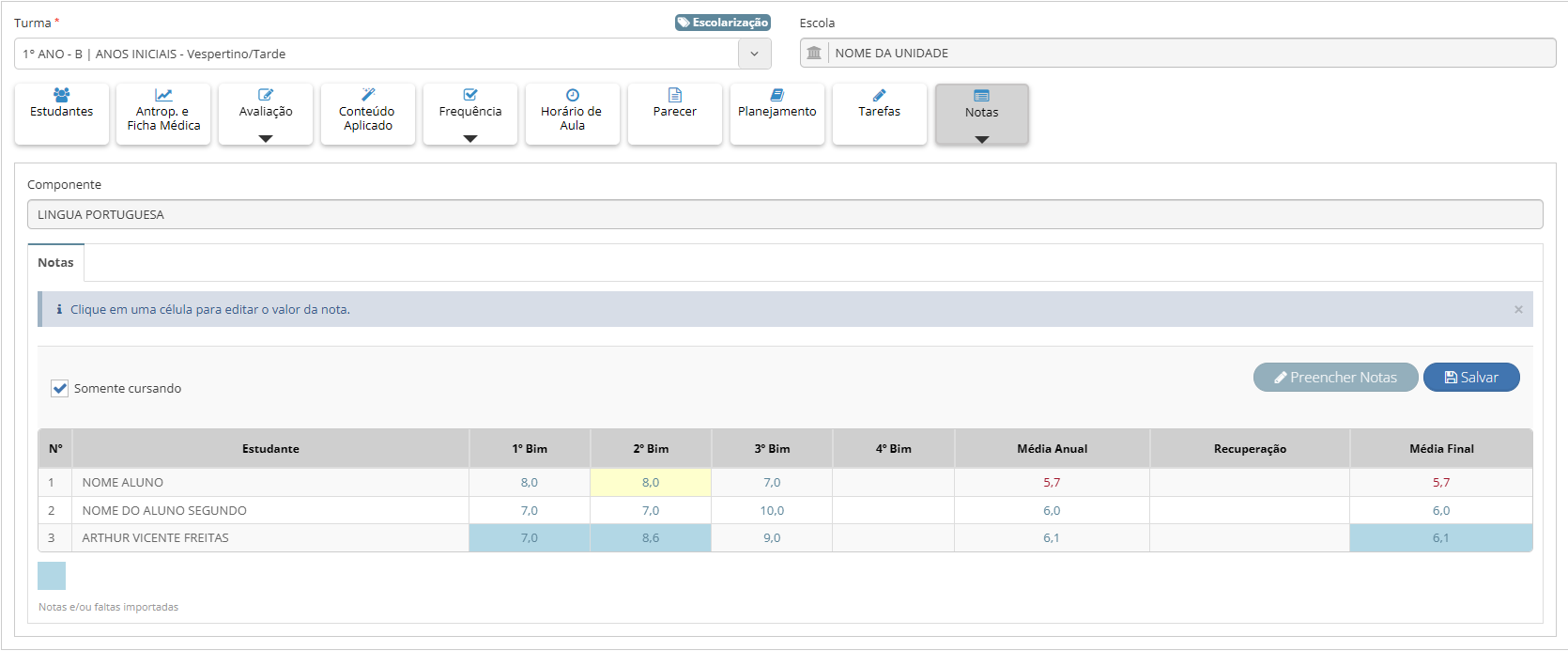Screen dimensions: 1568x651
Task: Click the Recuperação column header
Action: [x=1250, y=449]
